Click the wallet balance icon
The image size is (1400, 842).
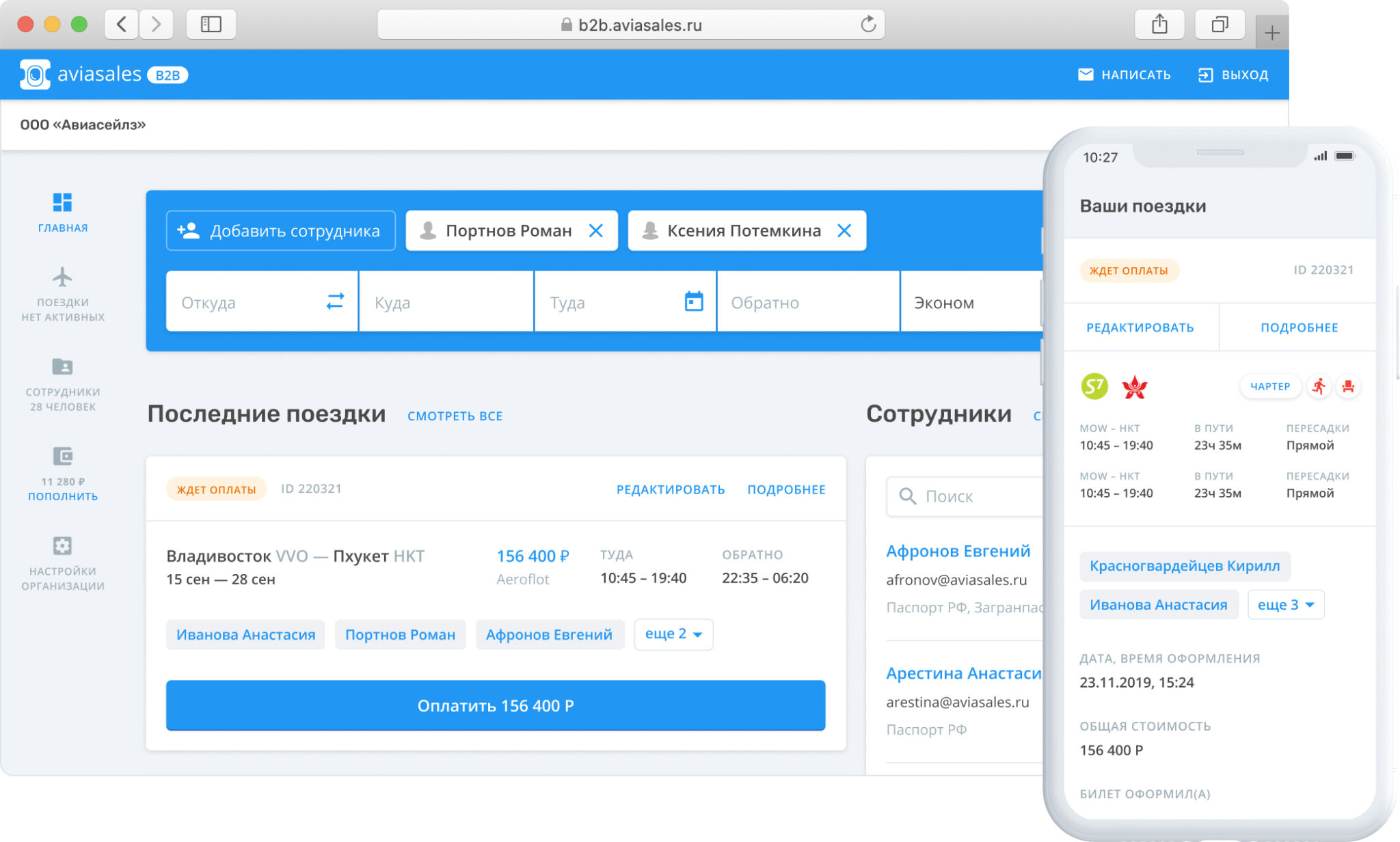(62, 456)
